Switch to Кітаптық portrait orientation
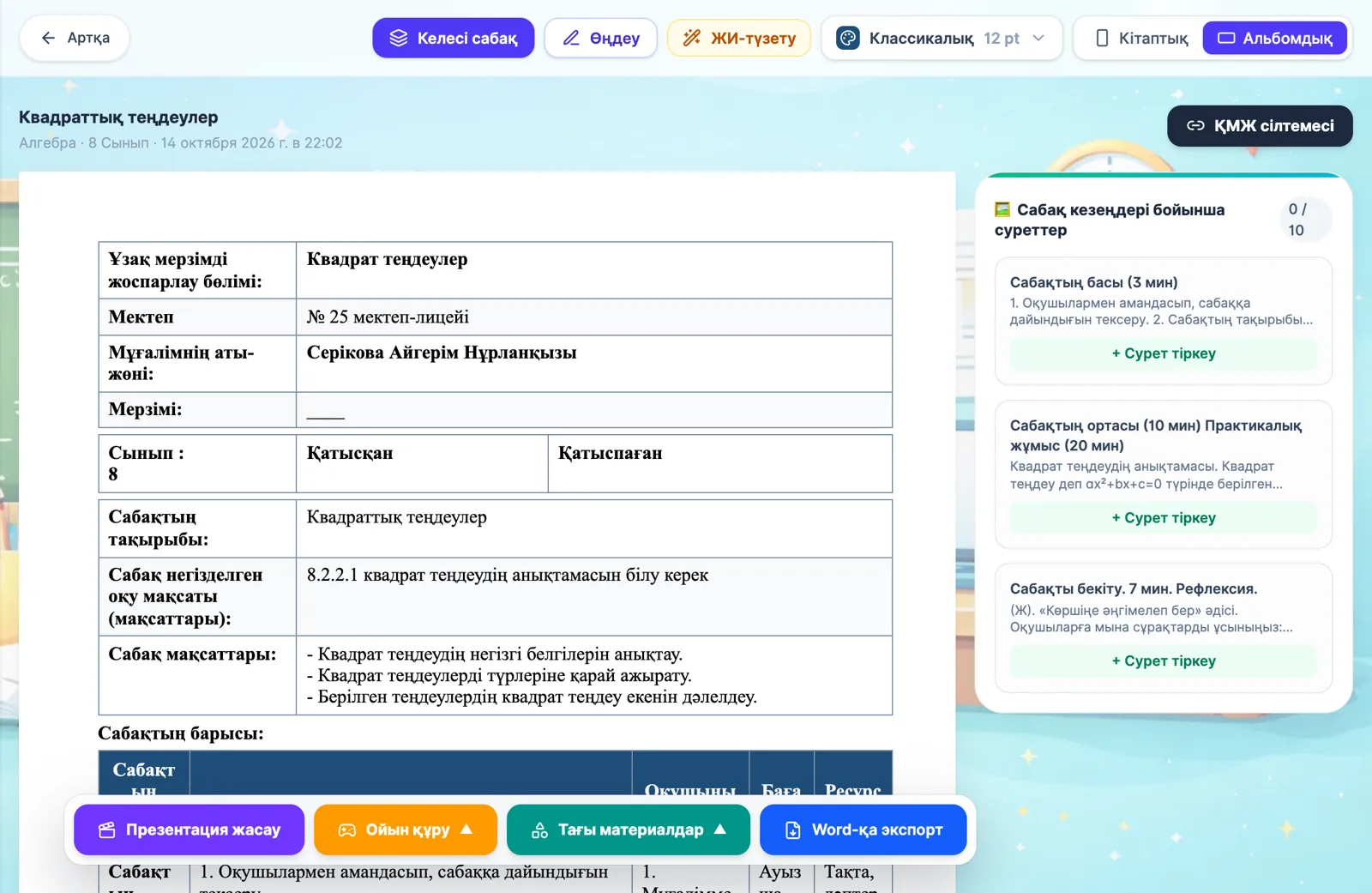The image size is (1372, 893). pos(1141,38)
